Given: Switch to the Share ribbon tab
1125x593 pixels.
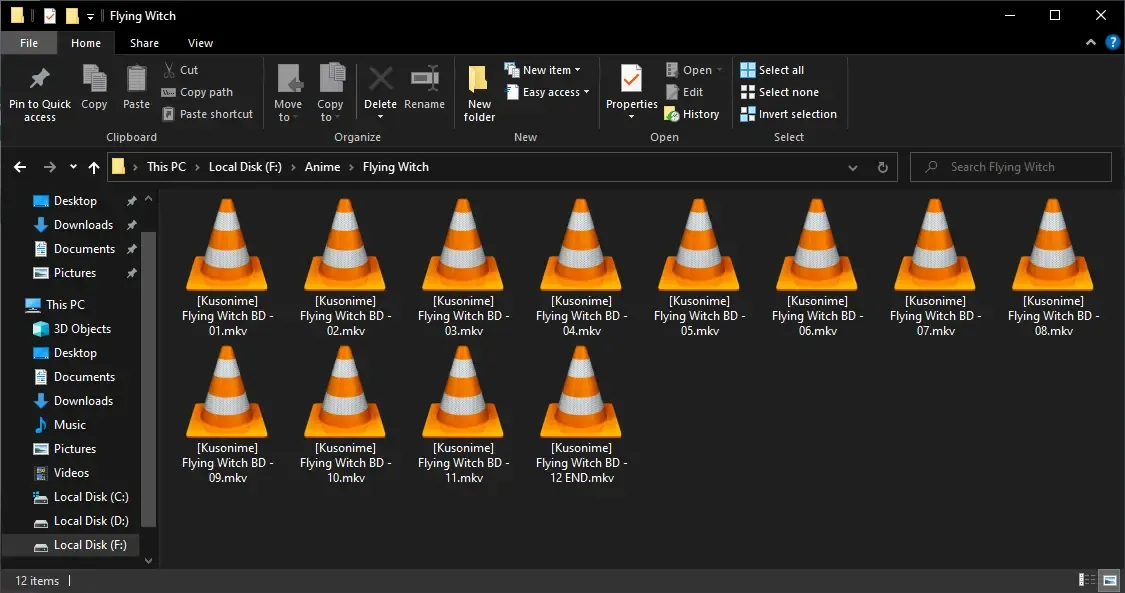Looking at the screenshot, I should (x=144, y=43).
